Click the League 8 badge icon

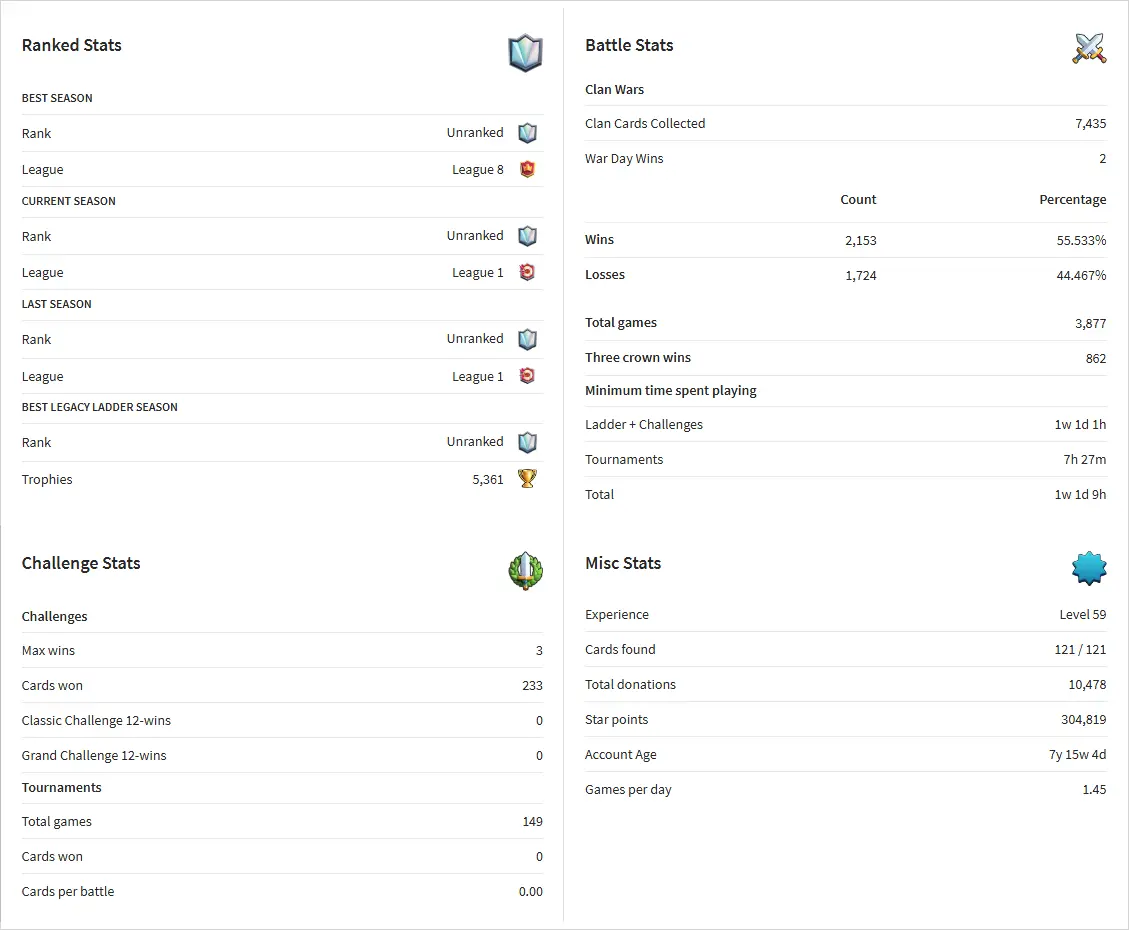(527, 169)
